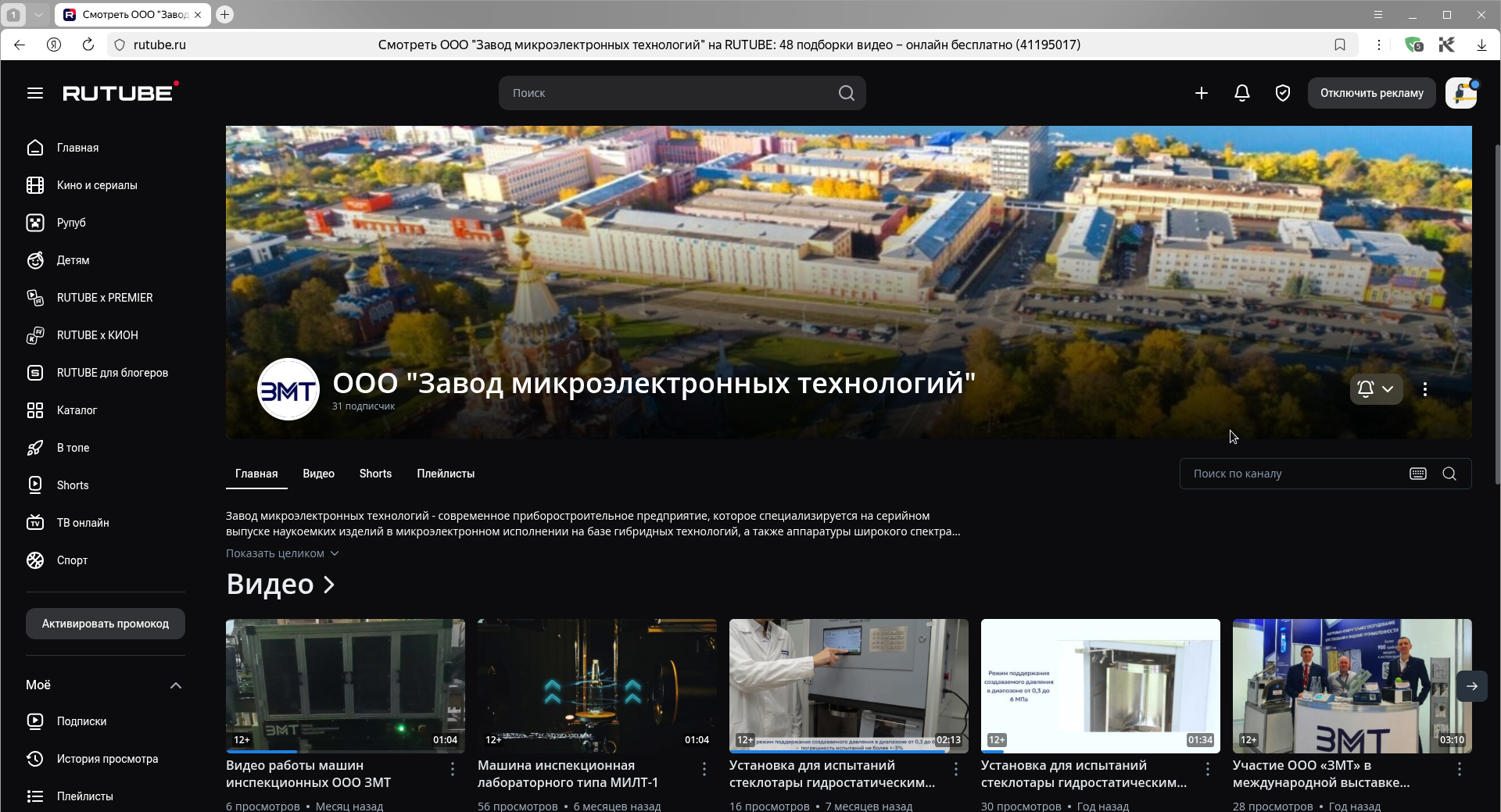Go back using browser back arrow

coord(20,45)
